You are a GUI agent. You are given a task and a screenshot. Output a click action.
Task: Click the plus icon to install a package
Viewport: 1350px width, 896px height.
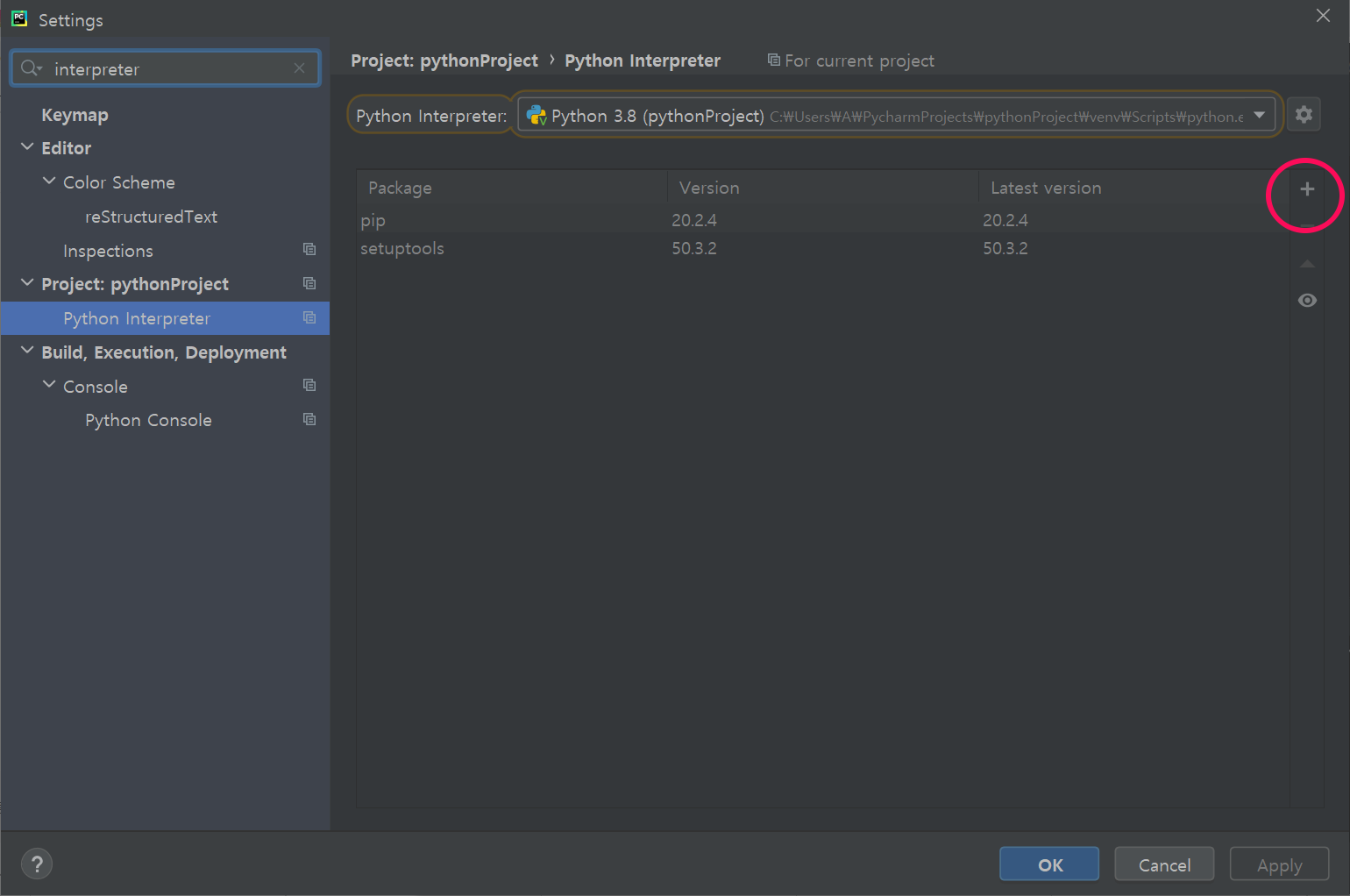1306,188
